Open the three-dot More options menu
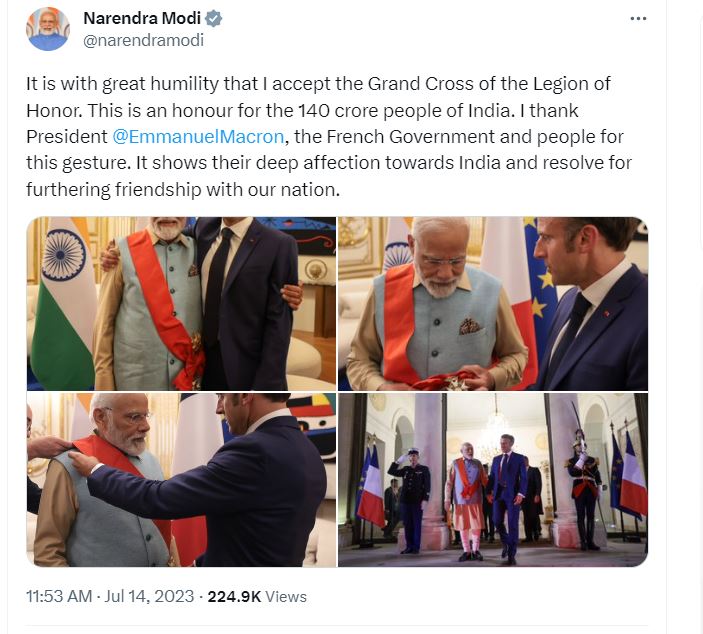Screen dimensions: 703x634 coord(638,19)
